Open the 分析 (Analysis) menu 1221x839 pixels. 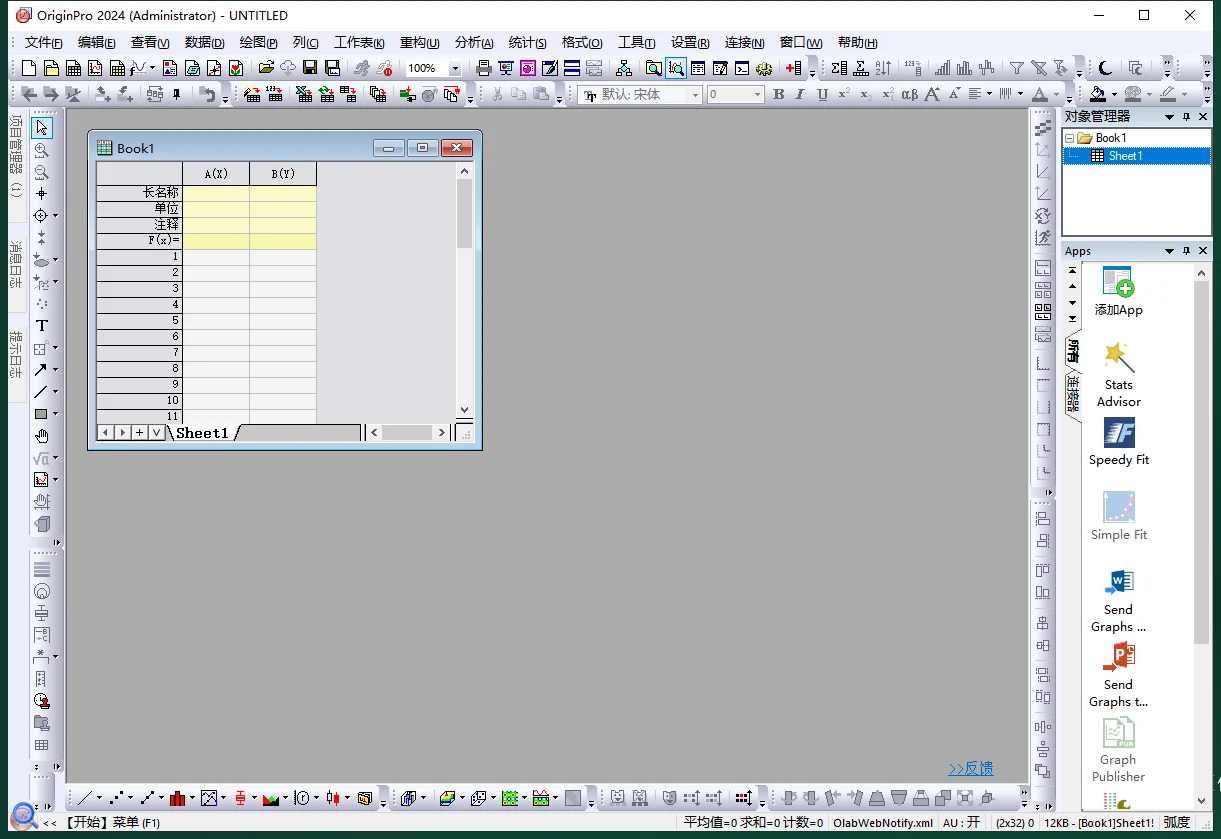[x=473, y=42]
